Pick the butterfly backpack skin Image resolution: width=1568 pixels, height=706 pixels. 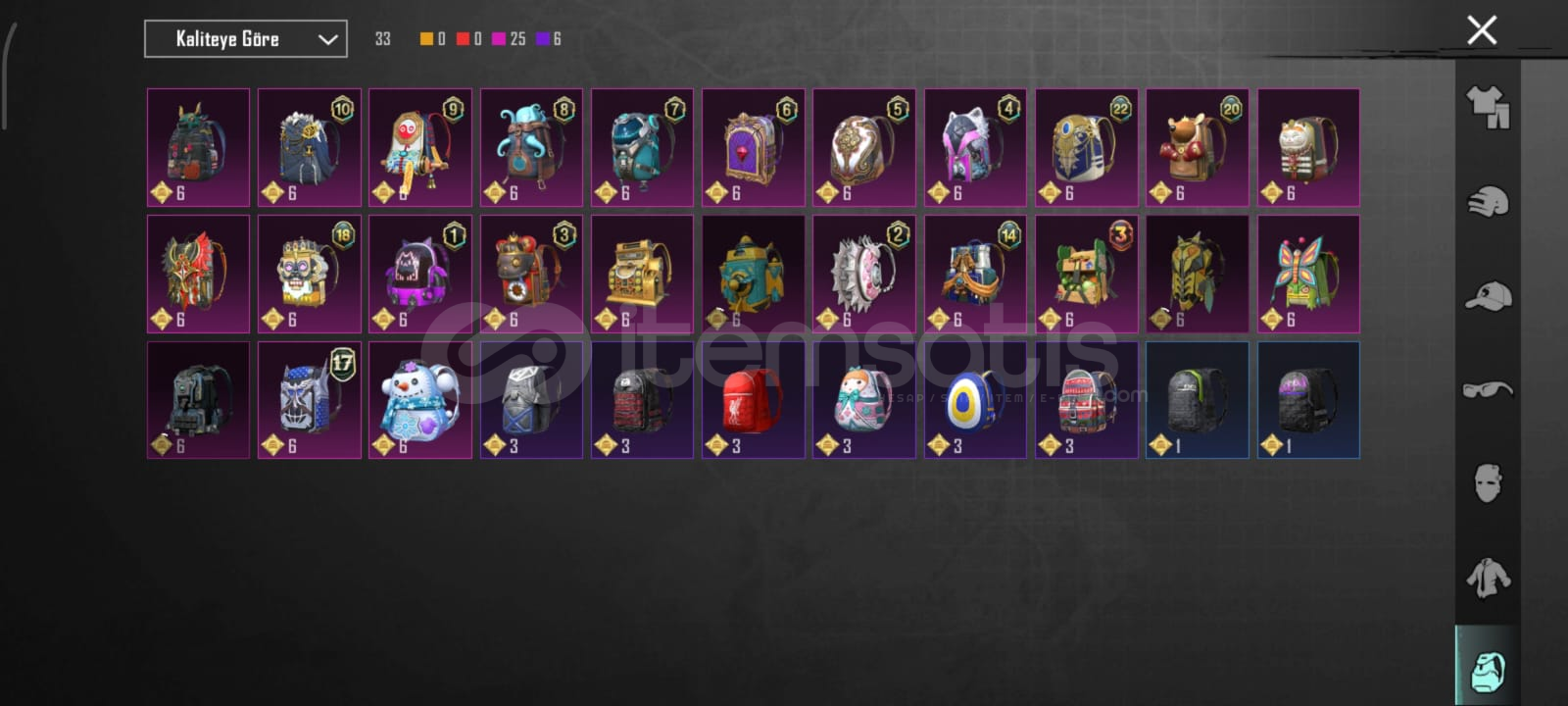click(1308, 274)
